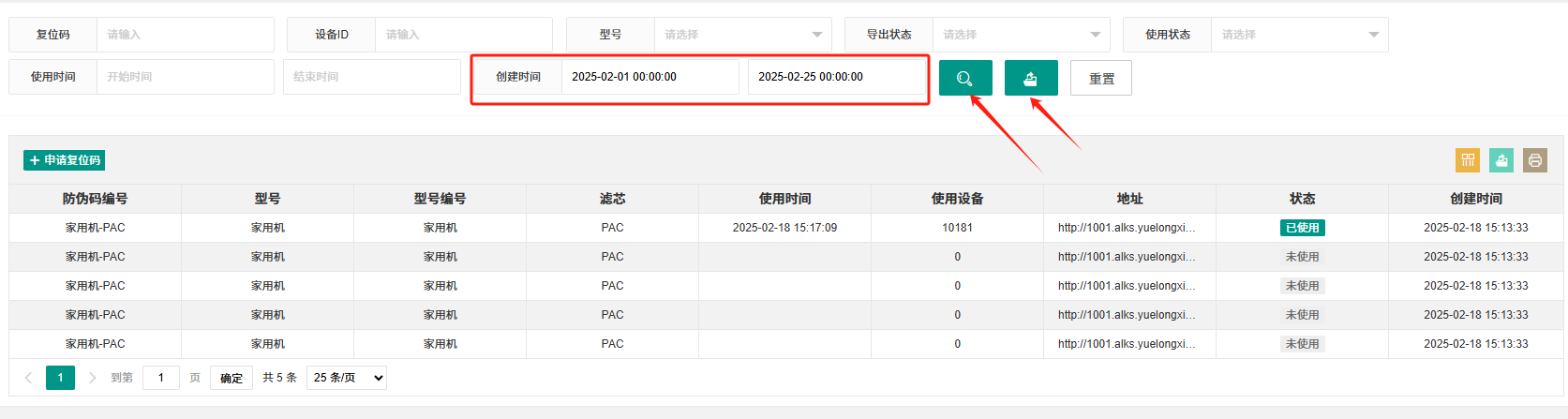
Task: Click the 已使用 status badge
Action: click(1303, 228)
